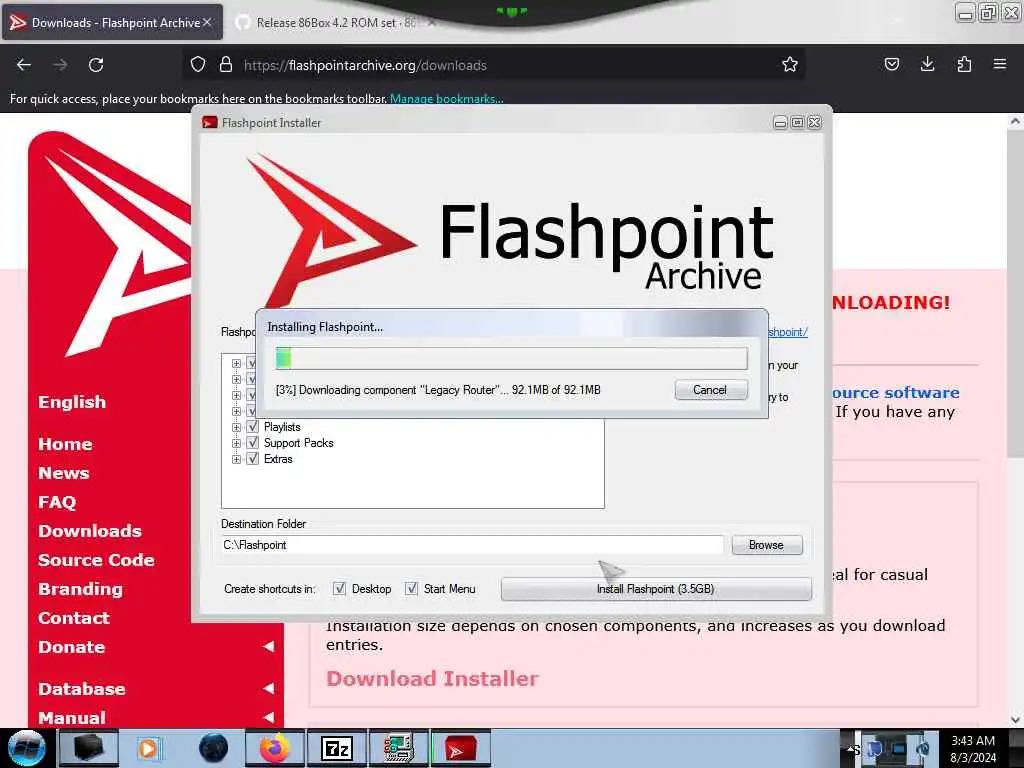The width and height of the screenshot is (1024, 768).
Task: Expand the Donate sidebar arrow
Action: click(x=268, y=647)
